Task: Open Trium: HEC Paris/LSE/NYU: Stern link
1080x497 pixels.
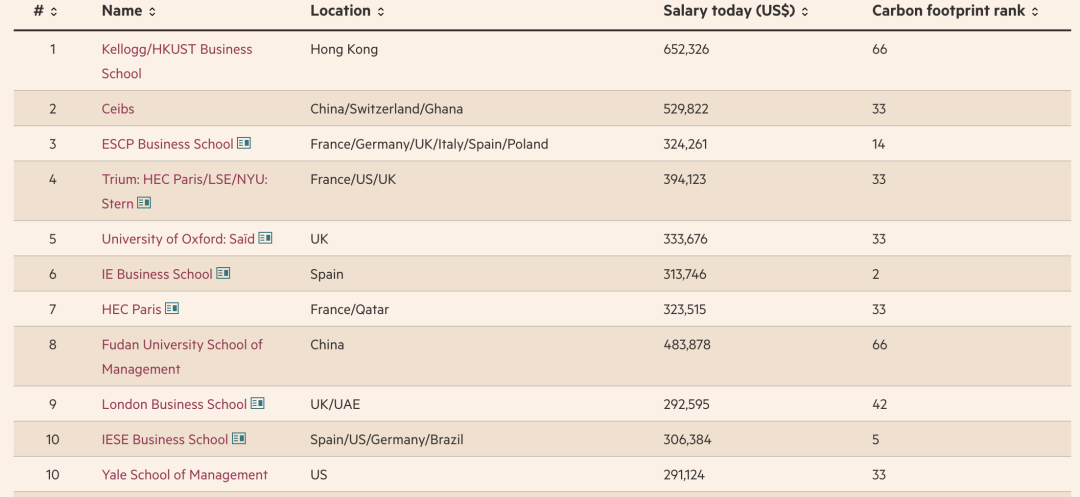Action: pos(185,191)
